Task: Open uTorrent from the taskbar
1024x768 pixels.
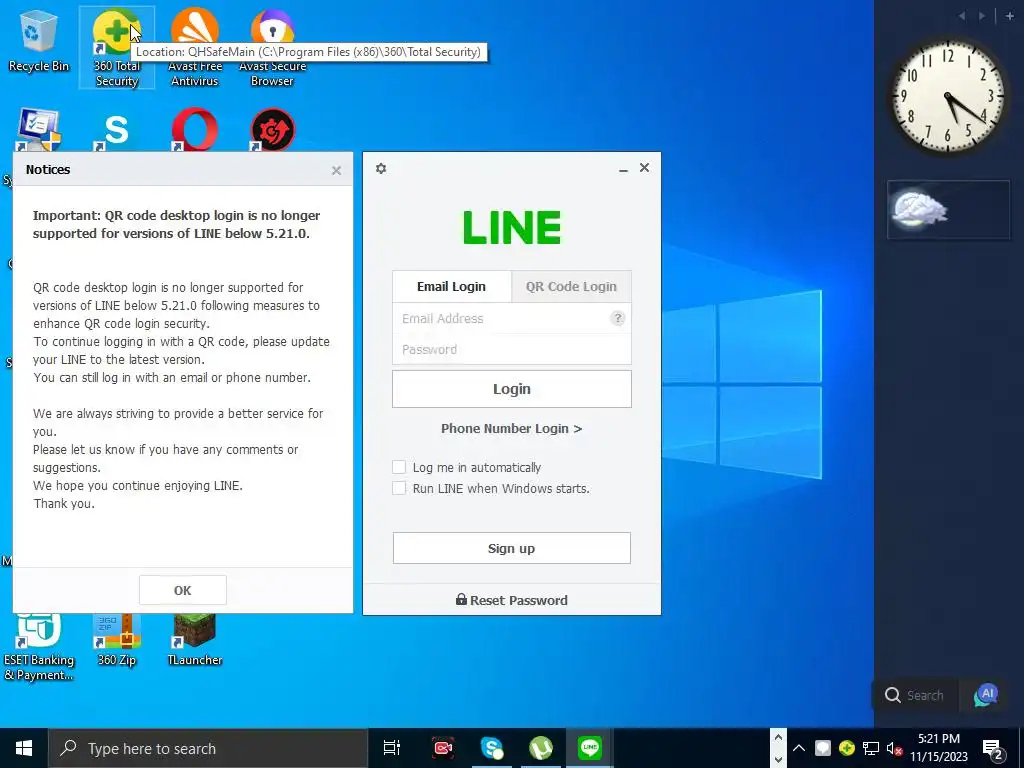Action: (x=541, y=748)
